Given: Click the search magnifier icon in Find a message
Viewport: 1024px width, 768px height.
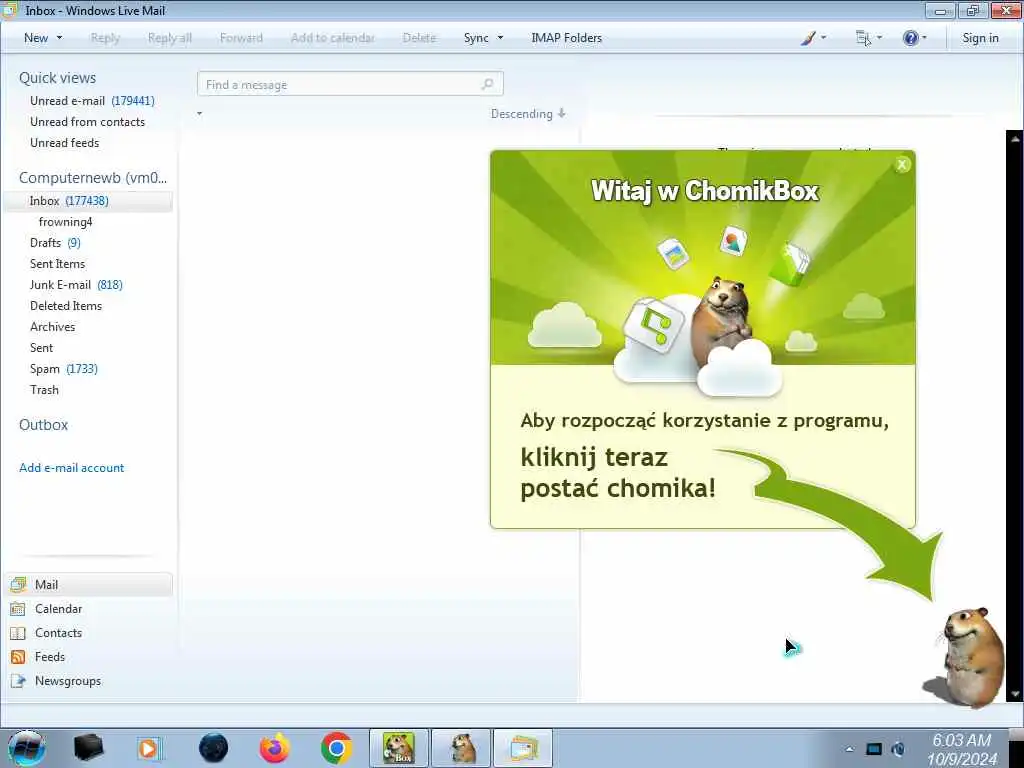Looking at the screenshot, I should (x=487, y=84).
